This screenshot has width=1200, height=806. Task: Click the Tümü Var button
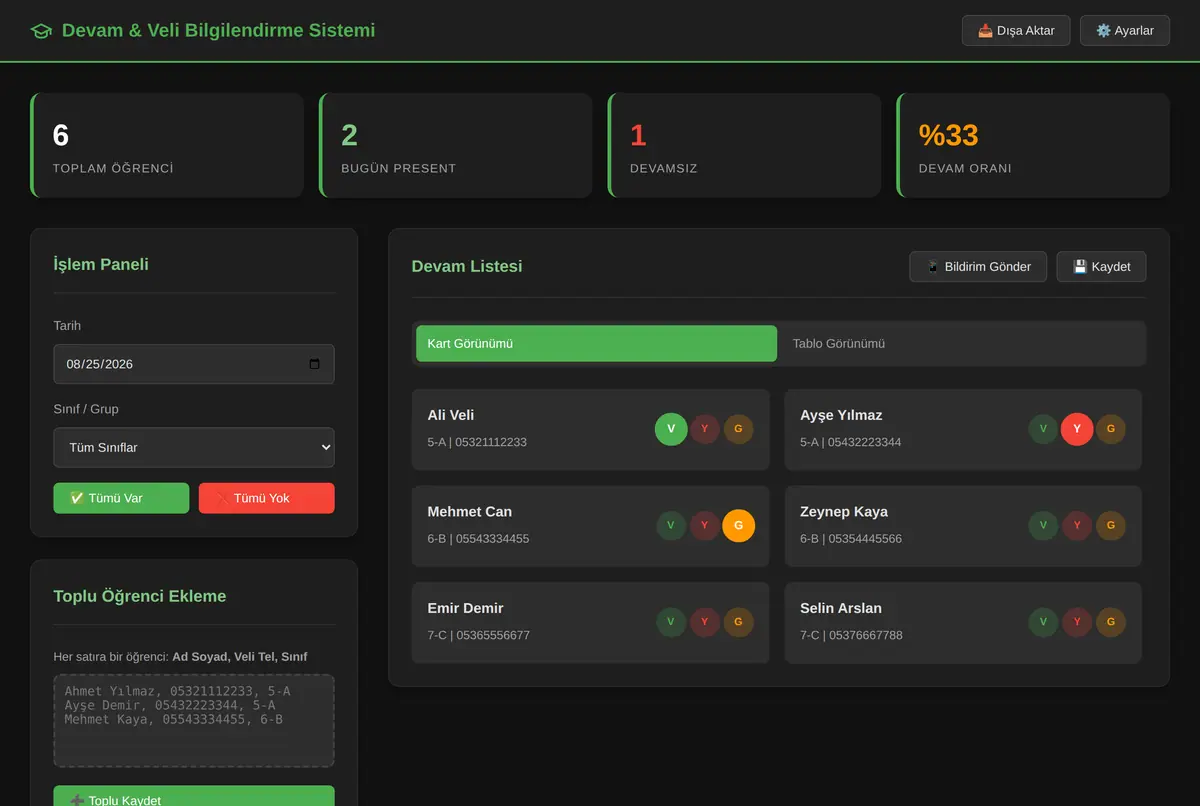point(121,498)
